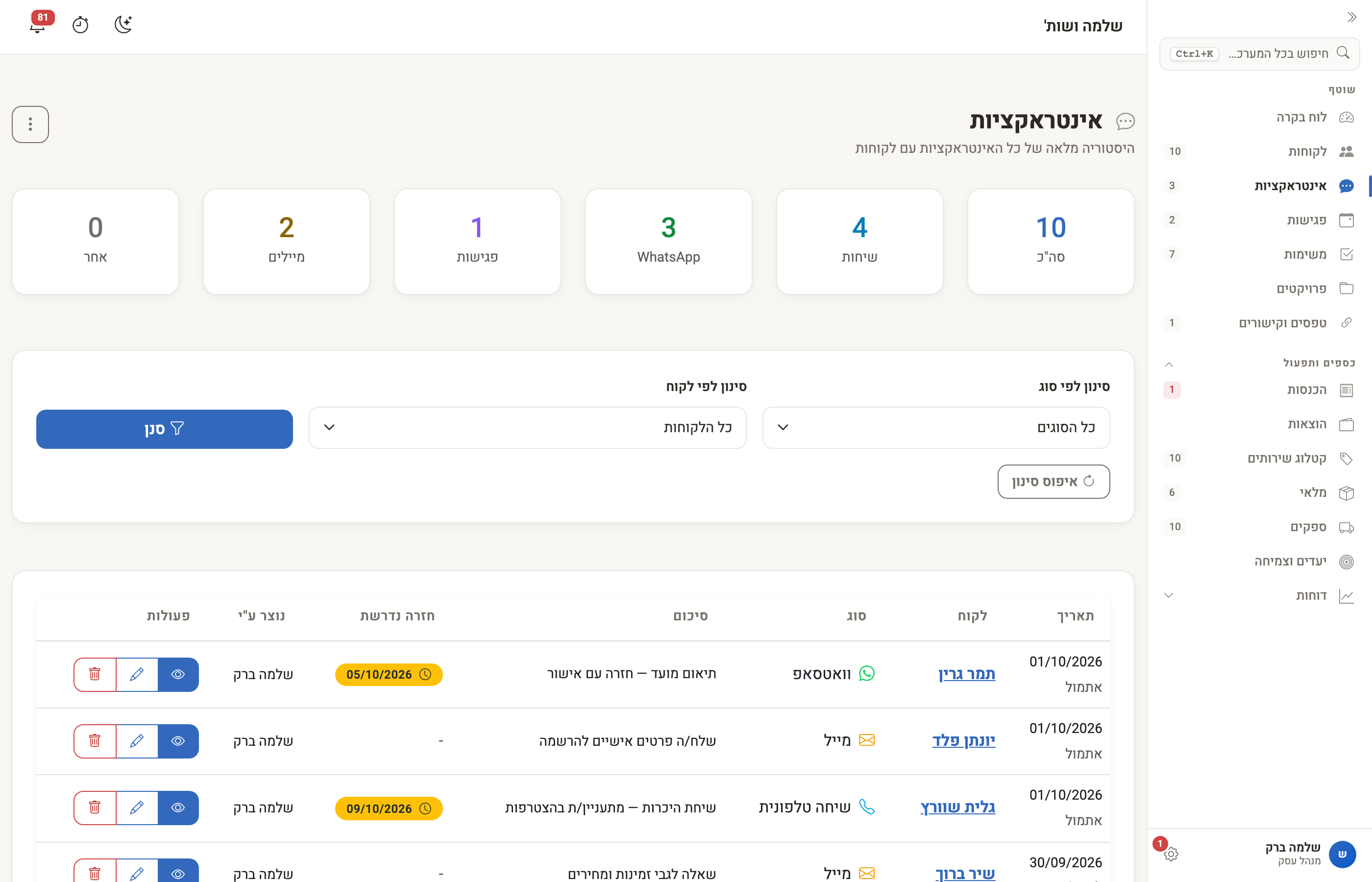The height and width of the screenshot is (882, 1372).
Task: Click the settings gear icon near user profile
Action: point(1171,854)
